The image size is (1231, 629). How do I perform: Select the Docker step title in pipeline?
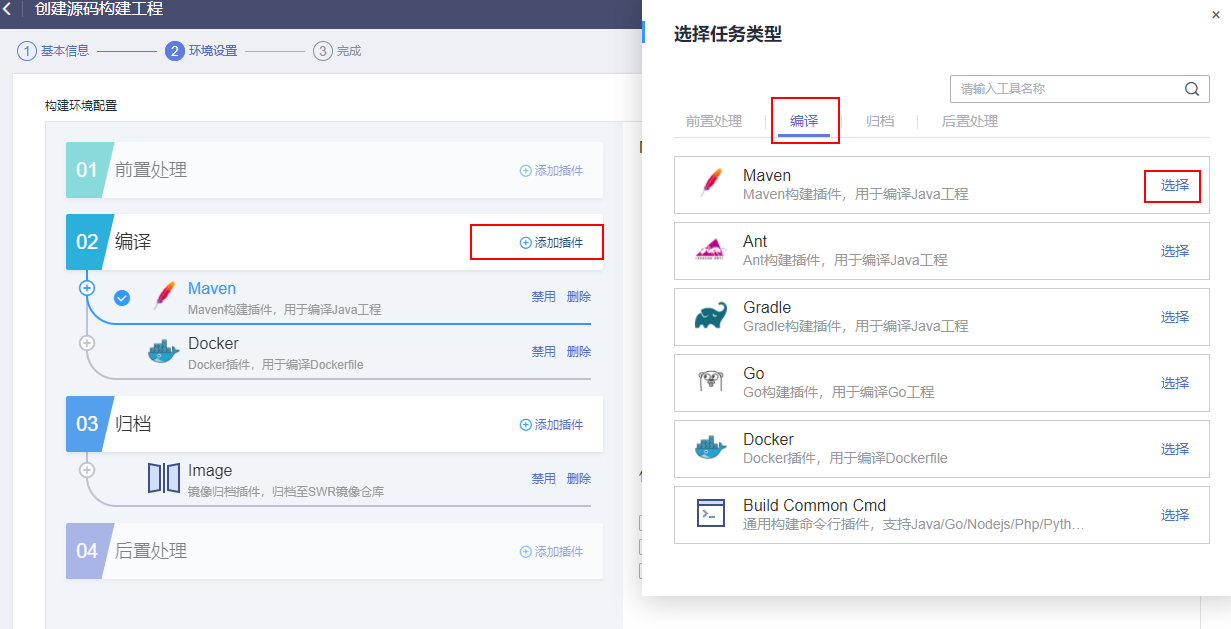point(213,344)
